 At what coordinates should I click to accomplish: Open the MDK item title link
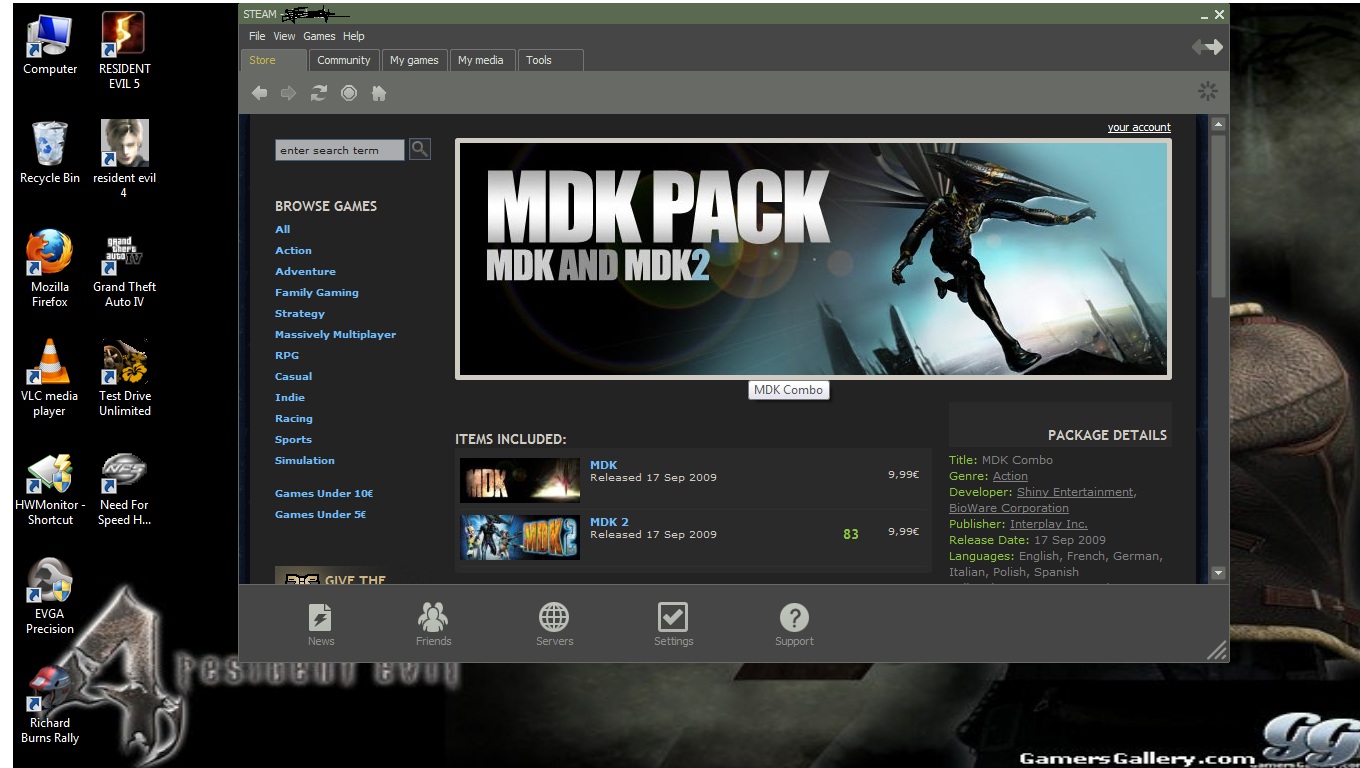603,465
